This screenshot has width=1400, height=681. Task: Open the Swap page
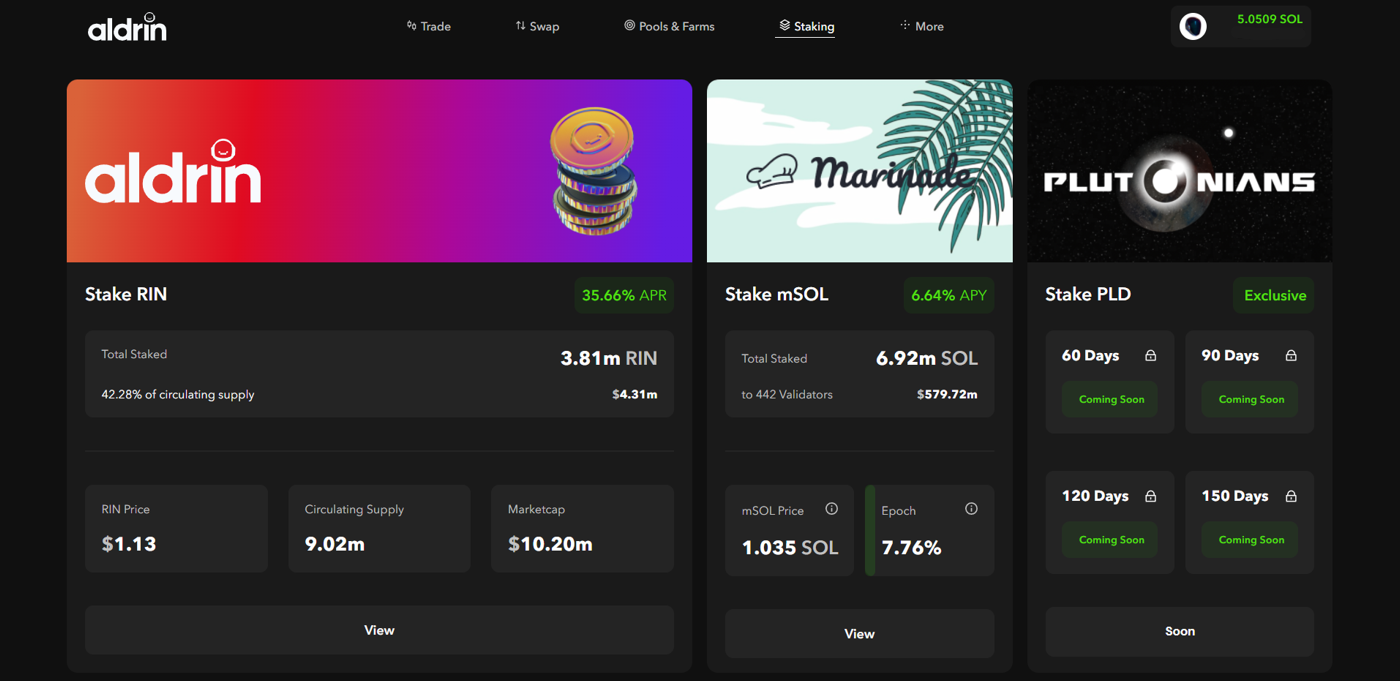point(537,26)
